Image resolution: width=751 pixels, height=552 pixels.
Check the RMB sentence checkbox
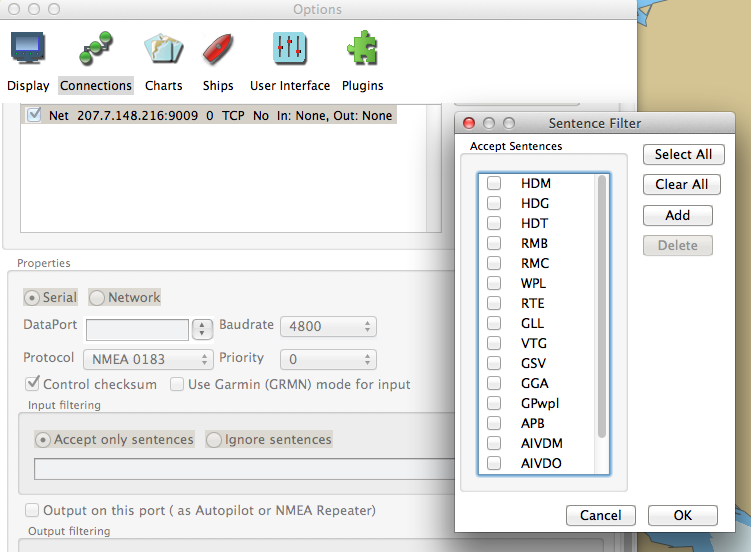pyautogui.click(x=494, y=243)
